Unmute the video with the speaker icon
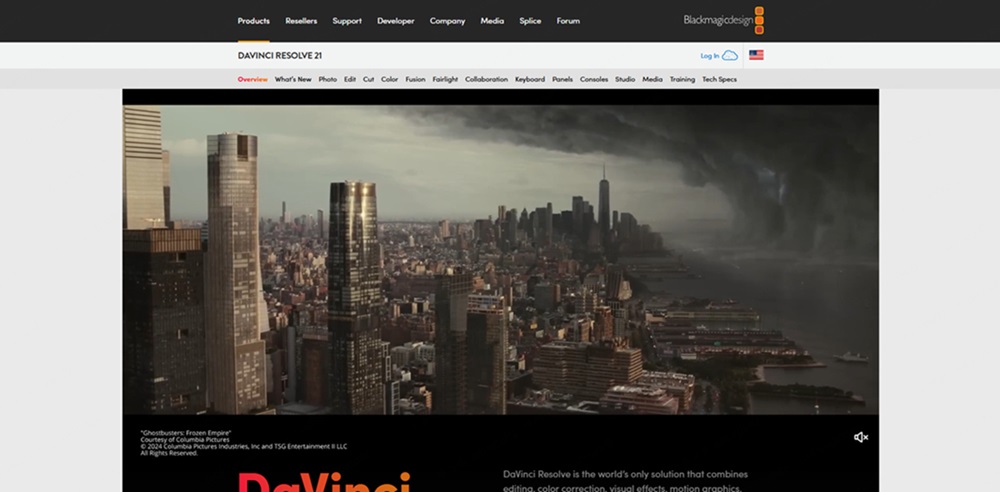The width and height of the screenshot is (1000, 492). pos(861,437)
